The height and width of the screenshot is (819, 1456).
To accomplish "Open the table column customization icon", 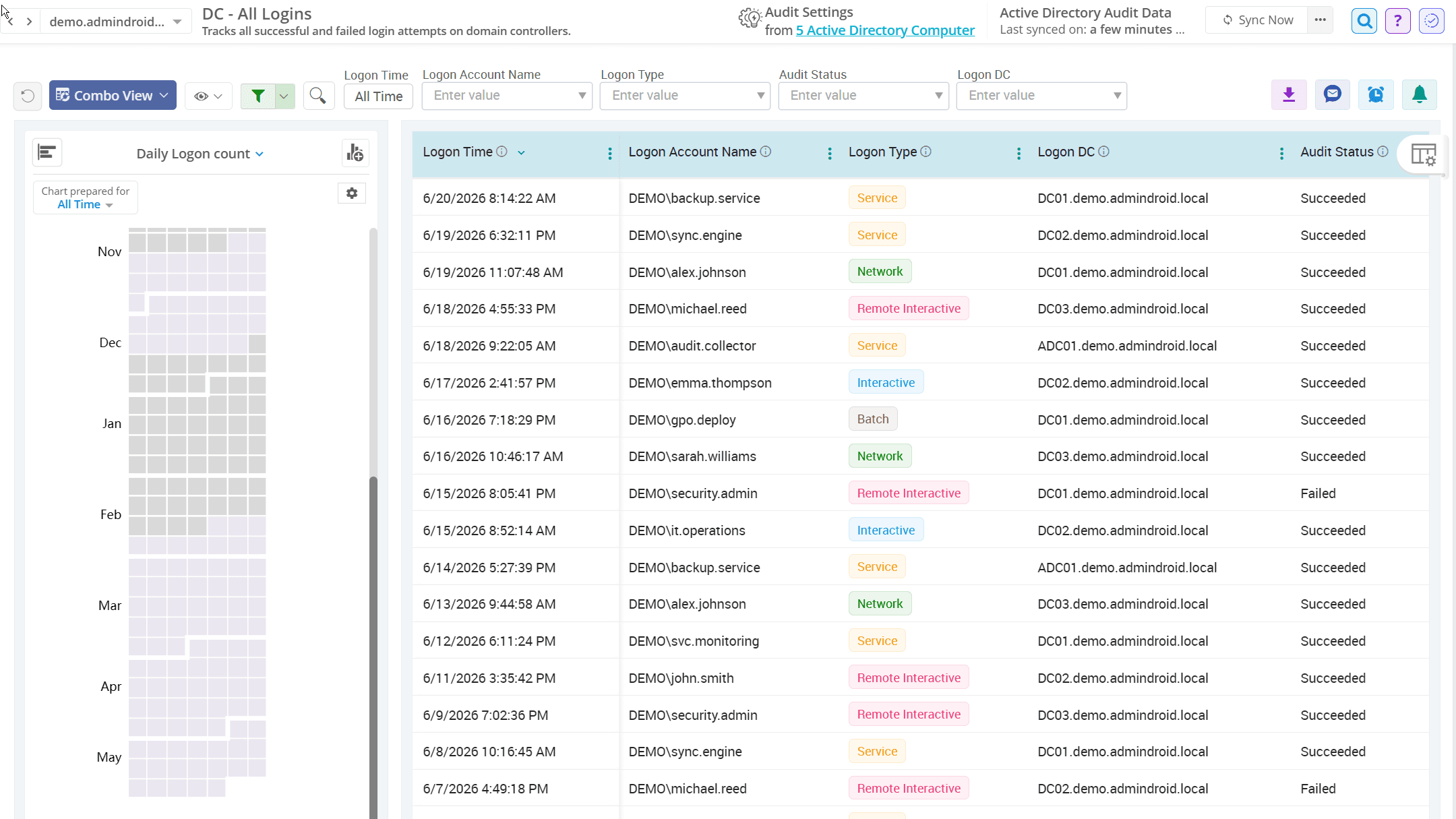I will [1424, 154].
